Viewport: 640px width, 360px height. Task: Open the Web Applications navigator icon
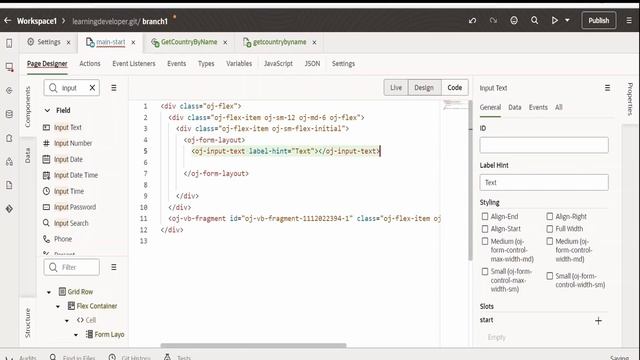click(x=9, y=67)
